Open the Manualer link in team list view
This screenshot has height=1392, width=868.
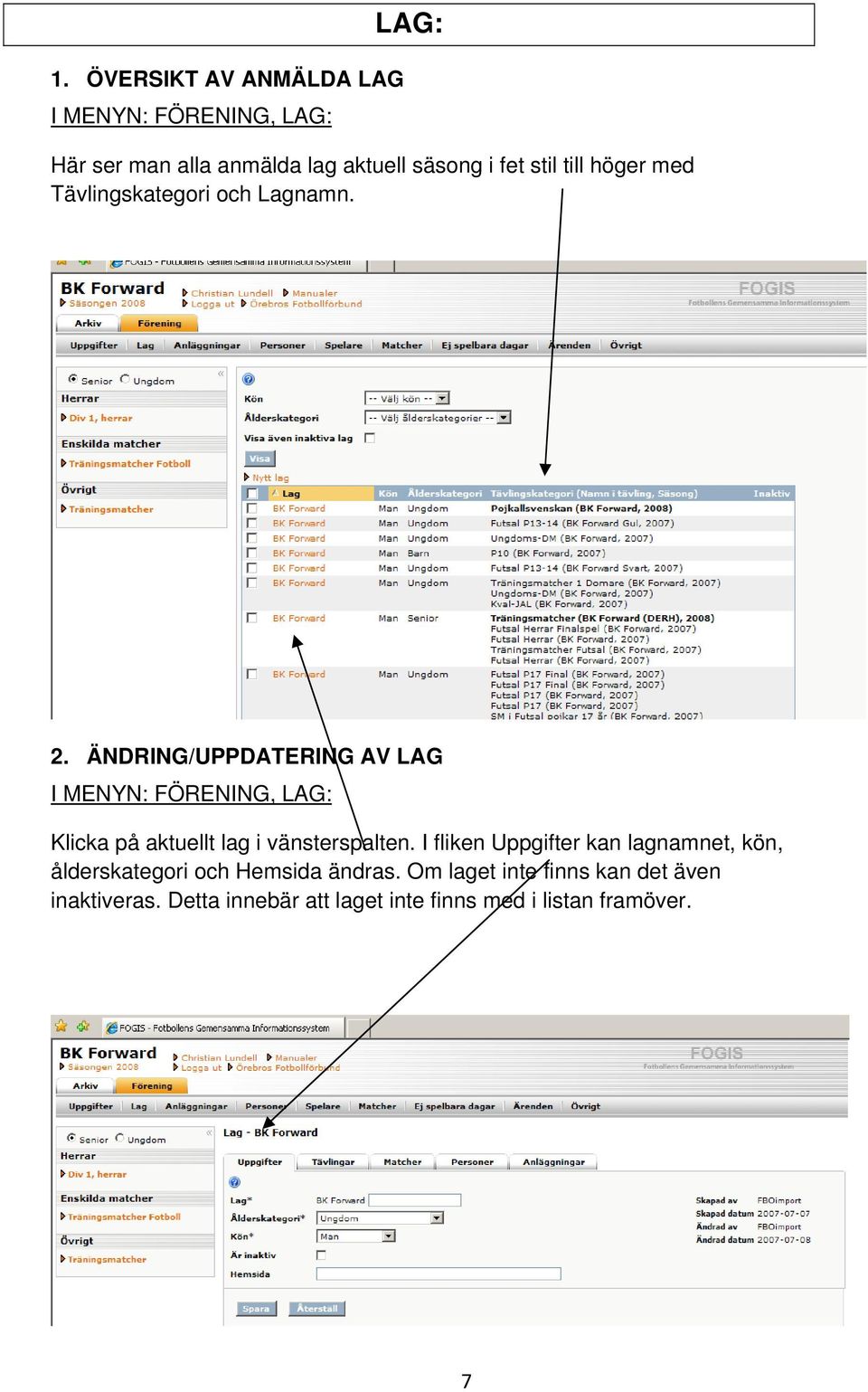315,293
